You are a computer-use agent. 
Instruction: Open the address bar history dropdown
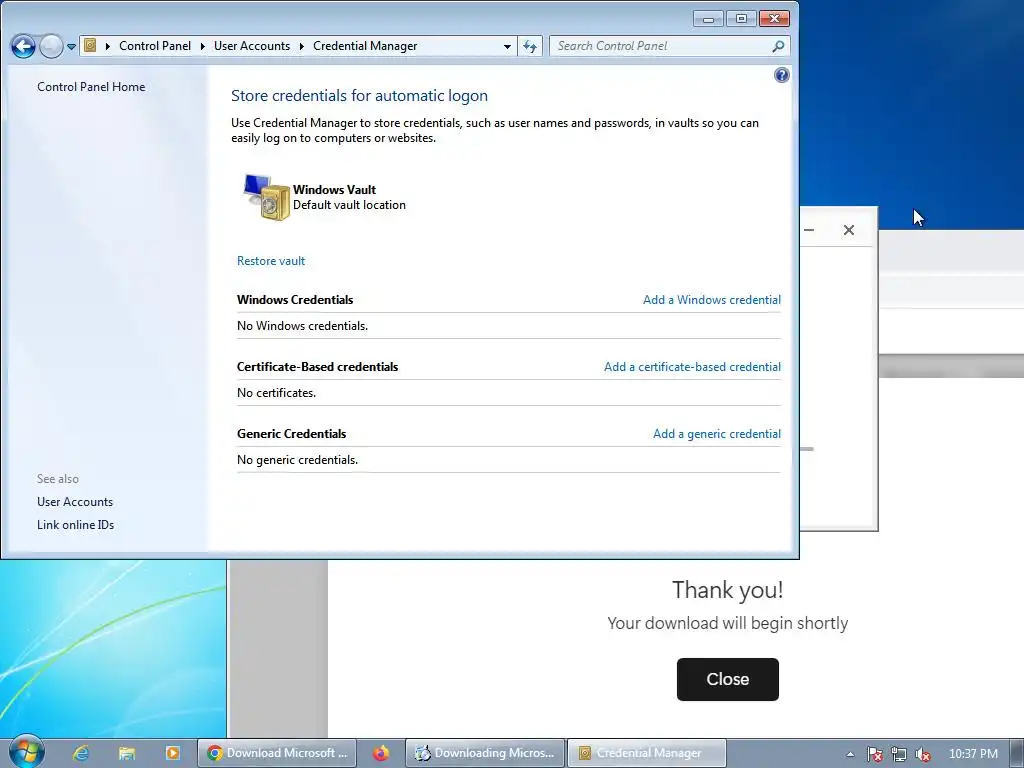click(x=507, y=46)
